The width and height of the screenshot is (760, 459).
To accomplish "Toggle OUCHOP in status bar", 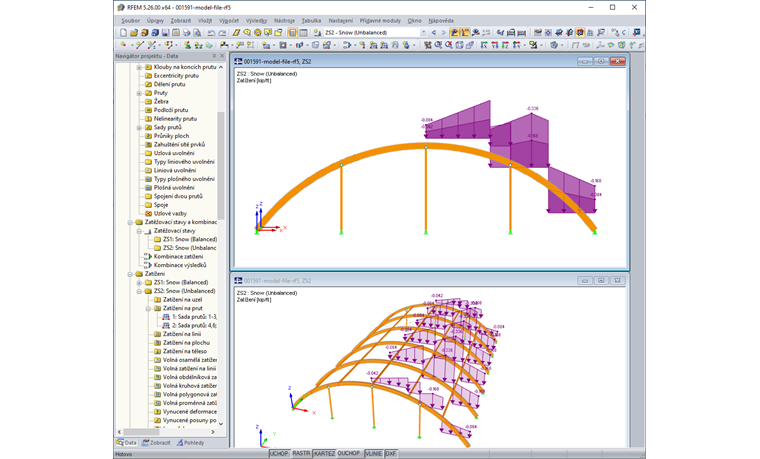I will click(x=349, y=454).
